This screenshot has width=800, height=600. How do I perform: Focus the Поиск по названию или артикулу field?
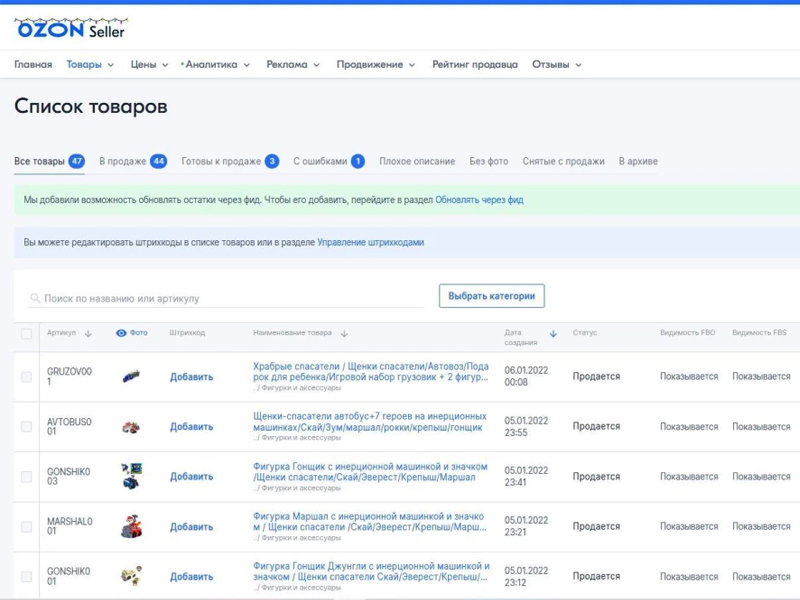226,298
